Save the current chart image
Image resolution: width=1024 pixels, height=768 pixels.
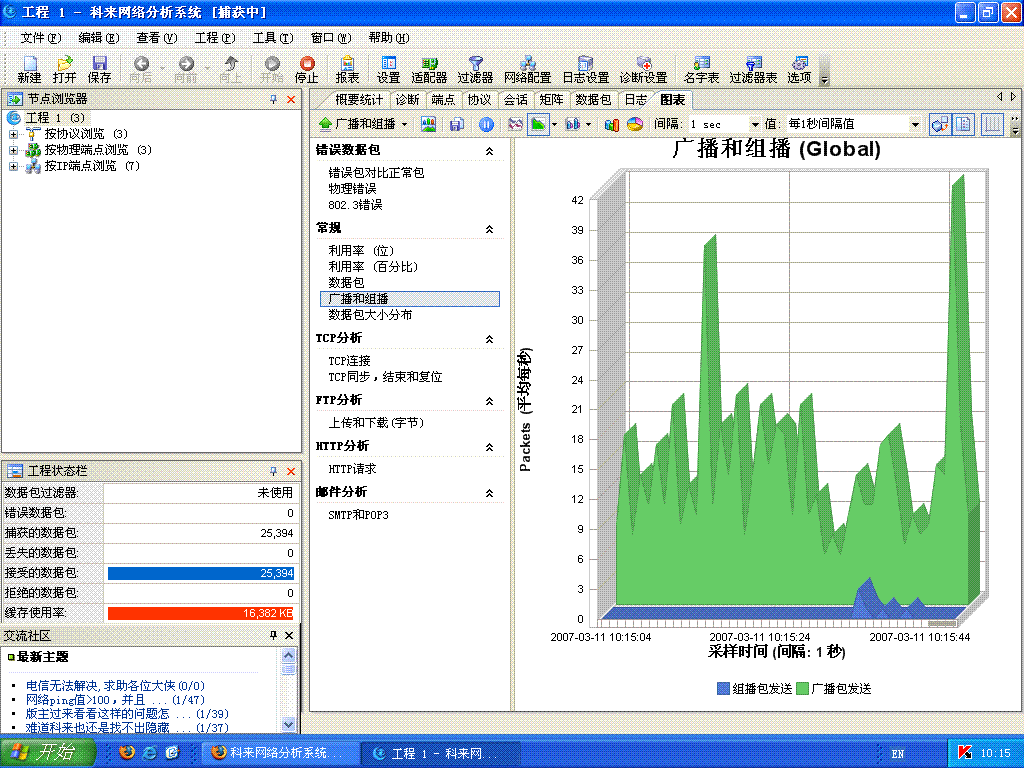point(455,123)
